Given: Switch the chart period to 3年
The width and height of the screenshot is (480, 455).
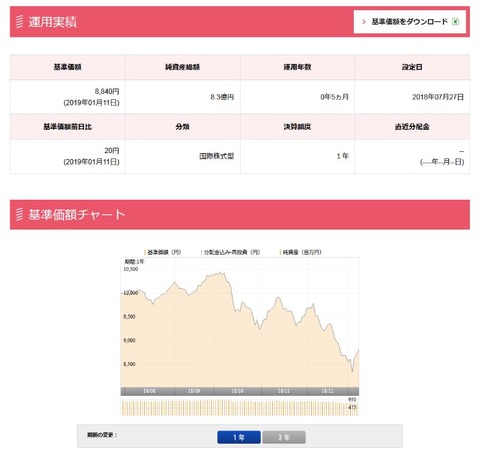Looking at the screenshot, I should pos(284,437).
